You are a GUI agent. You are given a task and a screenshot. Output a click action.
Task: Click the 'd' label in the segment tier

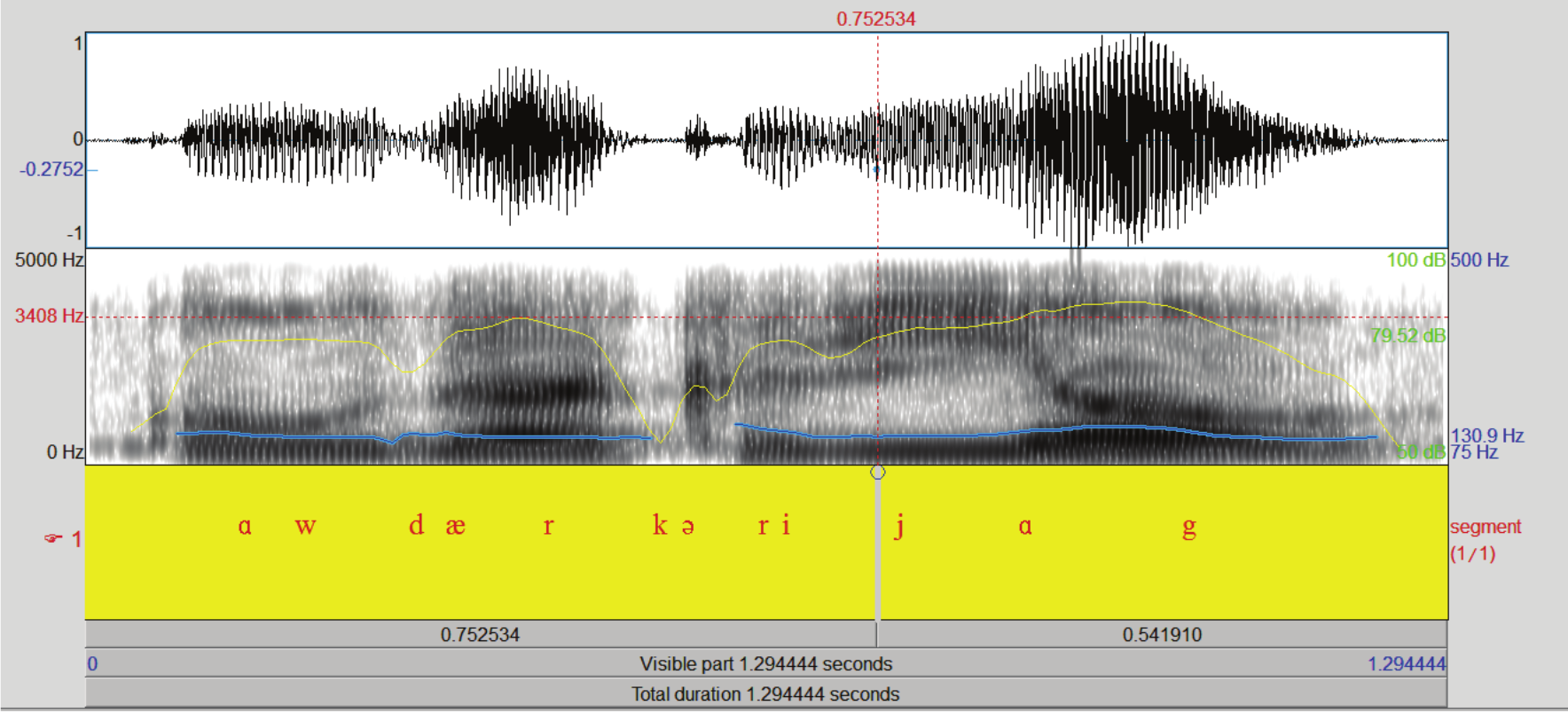[416, 525]
